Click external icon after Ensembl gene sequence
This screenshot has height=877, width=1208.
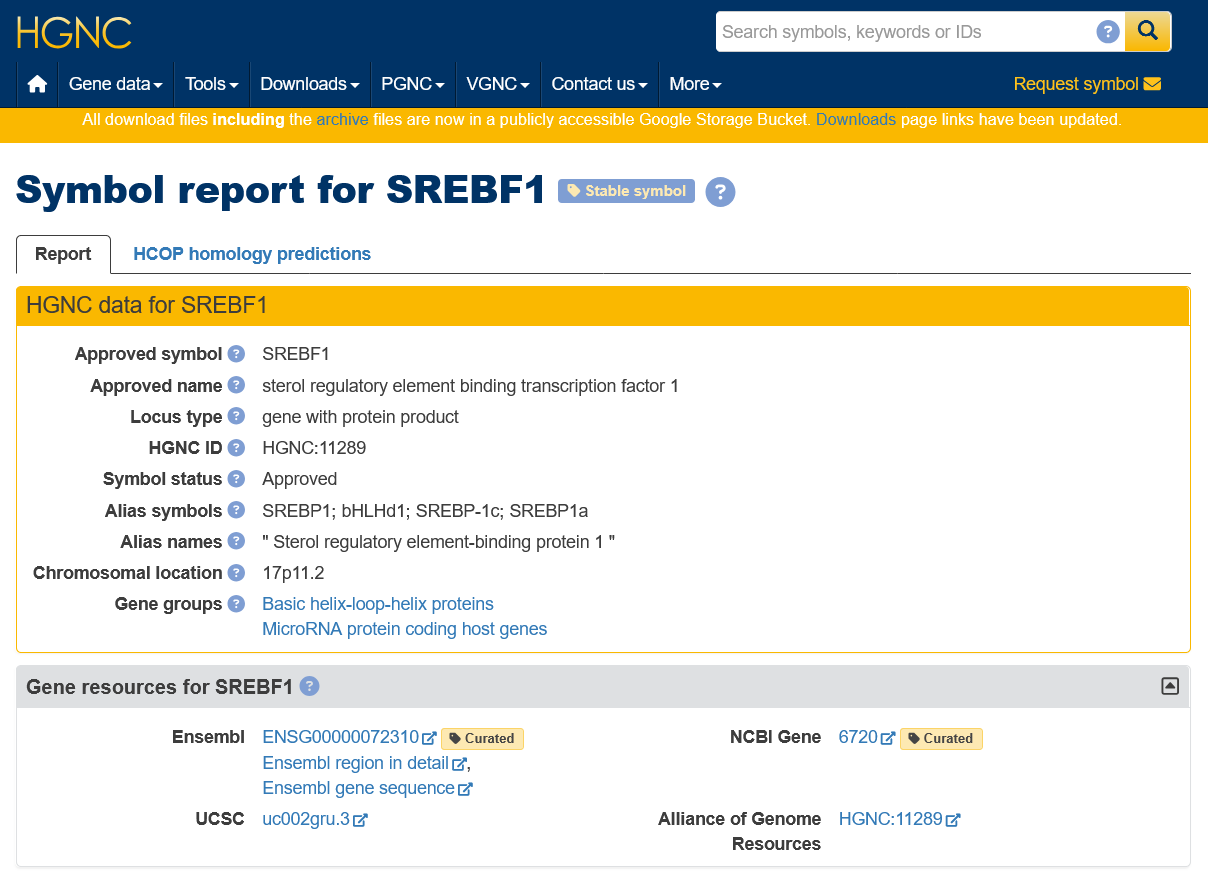465,789
